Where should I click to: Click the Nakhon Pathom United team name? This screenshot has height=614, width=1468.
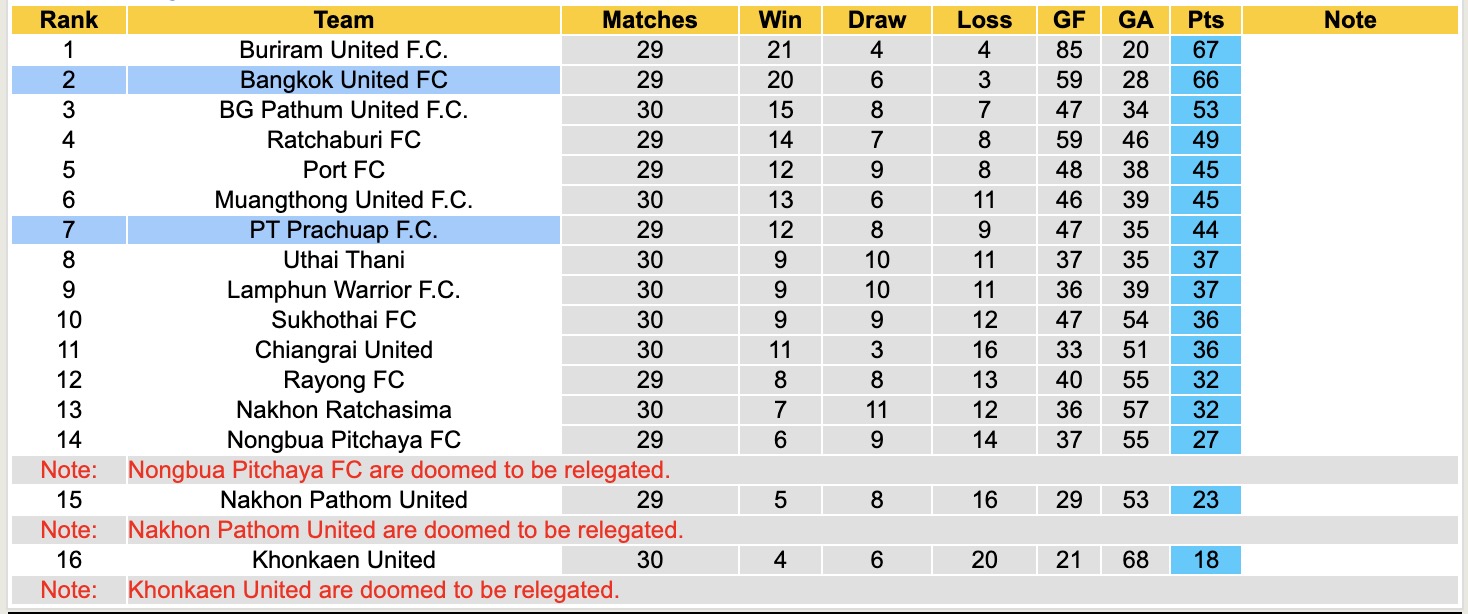(343, 500)
